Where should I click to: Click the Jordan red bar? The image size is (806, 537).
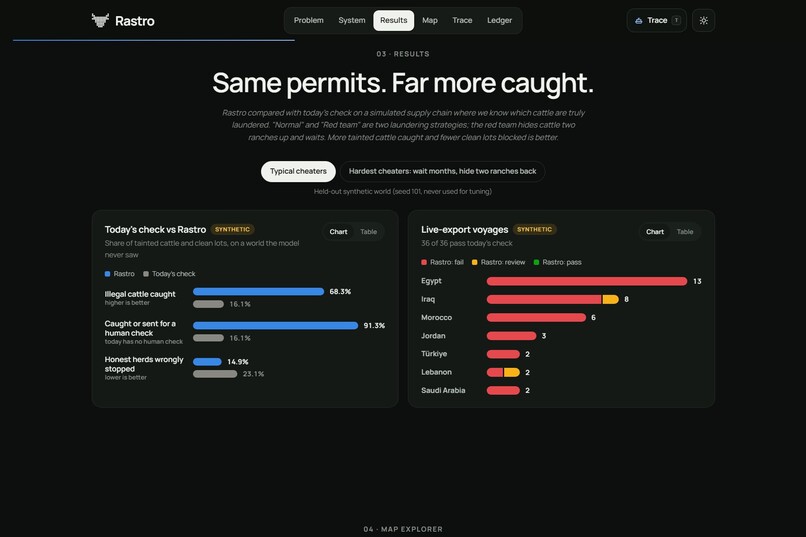[x=511, y=336]
